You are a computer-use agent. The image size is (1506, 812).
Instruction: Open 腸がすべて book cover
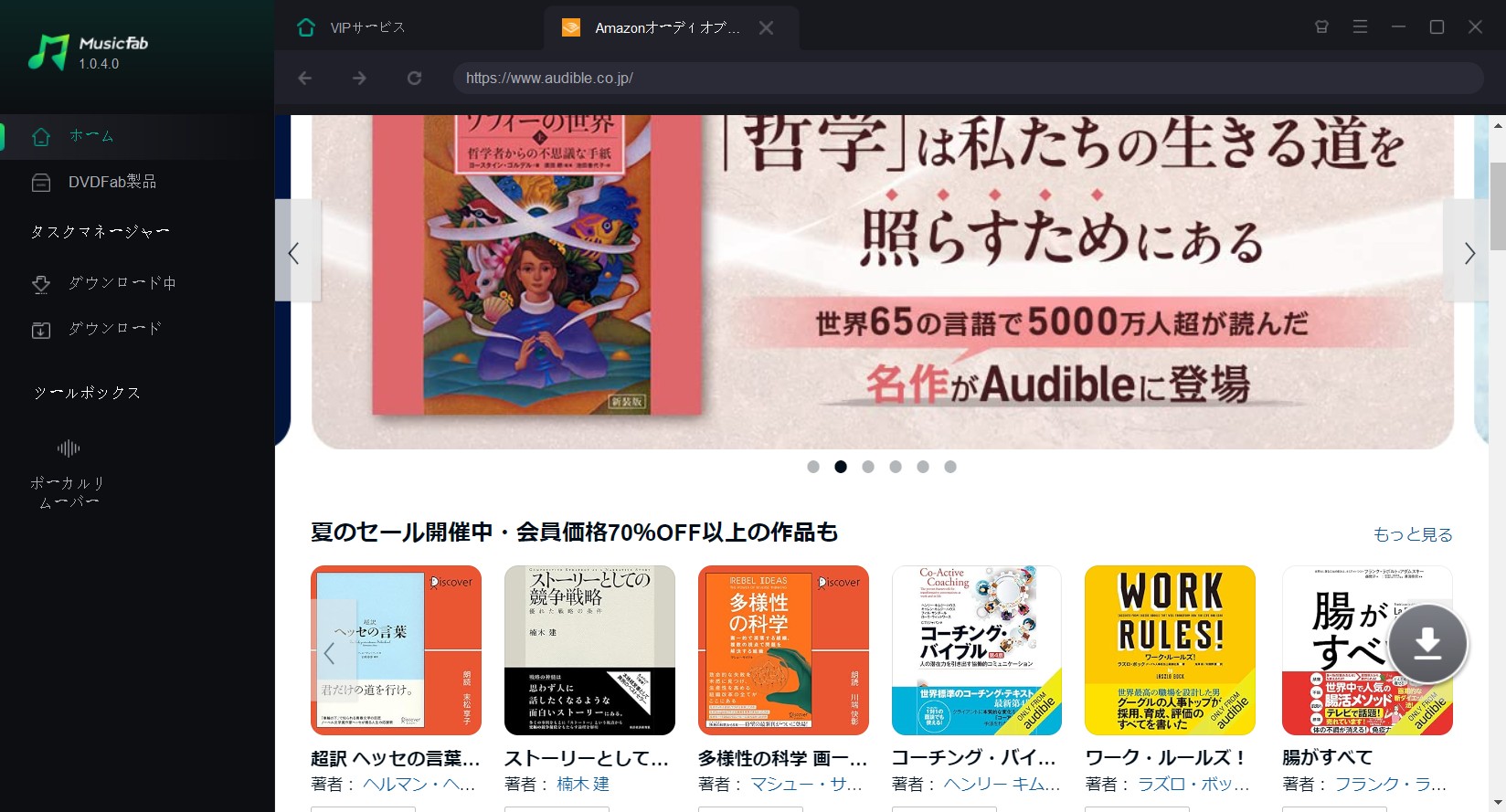pos(1367,650)
